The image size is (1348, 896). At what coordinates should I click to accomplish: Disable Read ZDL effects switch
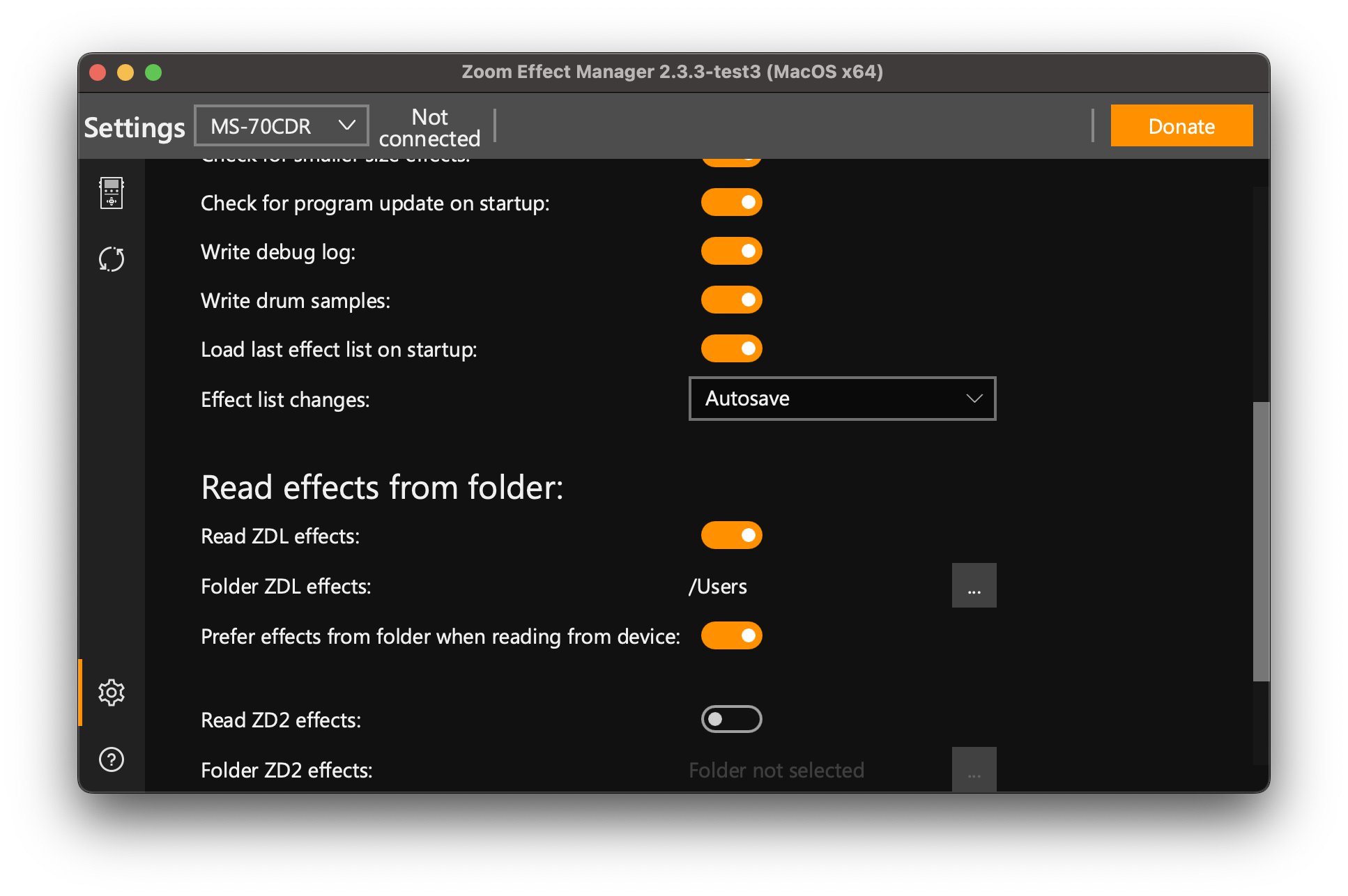[x=732, y=536]
